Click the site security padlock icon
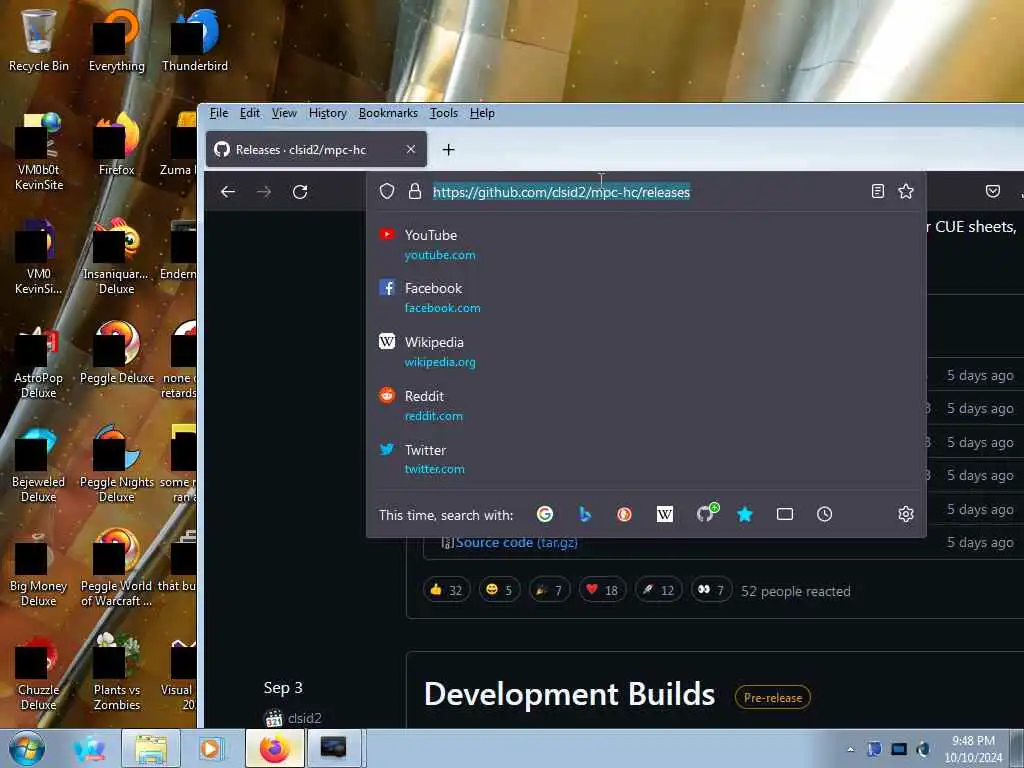 (415, 191)
